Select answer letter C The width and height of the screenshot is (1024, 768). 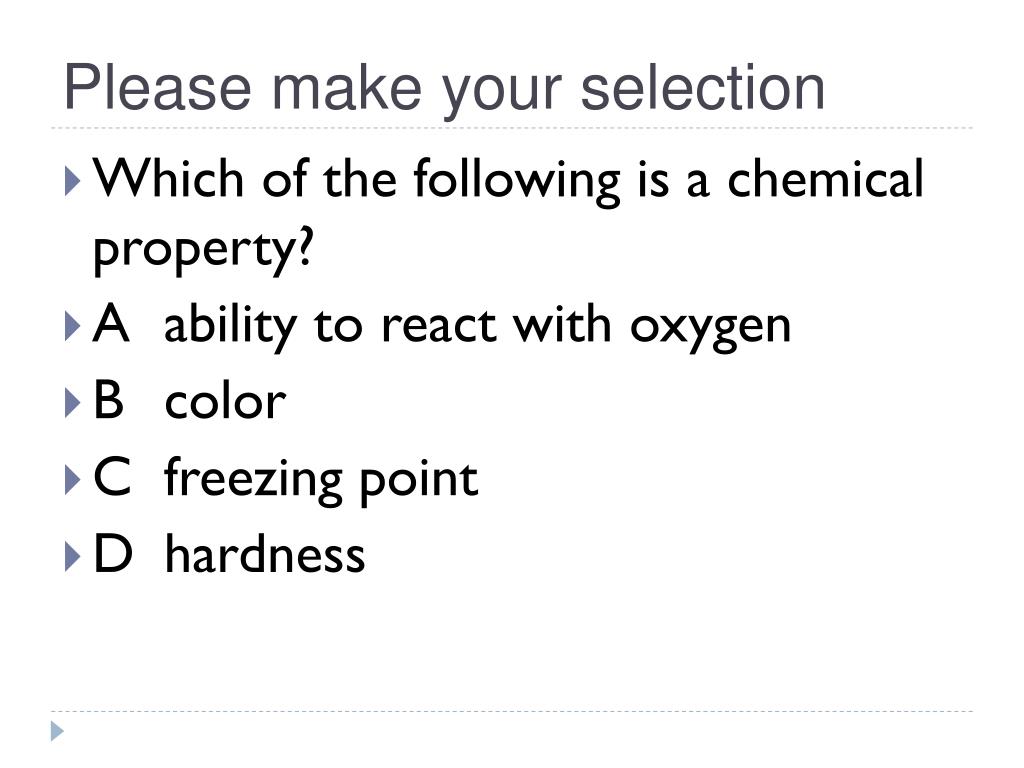[x=112, y=476]
